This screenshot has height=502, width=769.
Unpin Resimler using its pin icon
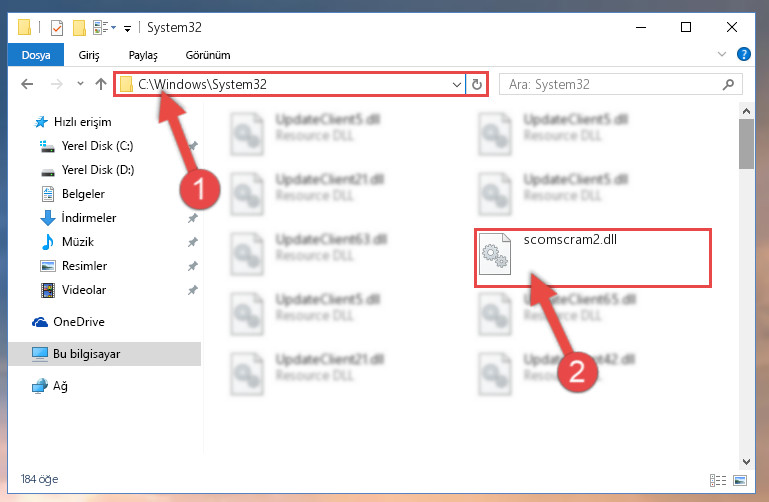(x=193, y=266)
